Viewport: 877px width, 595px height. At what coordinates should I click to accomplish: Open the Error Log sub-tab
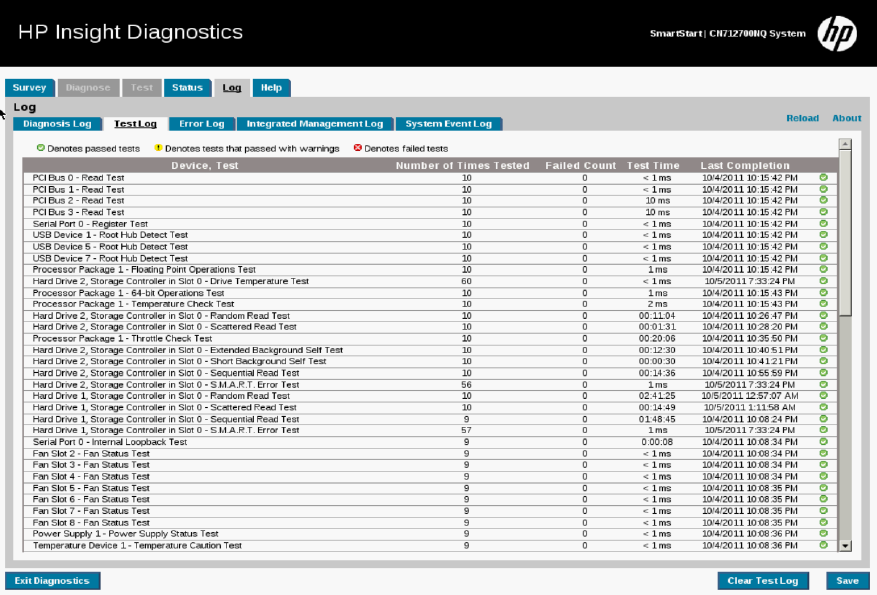pos(202,124)
